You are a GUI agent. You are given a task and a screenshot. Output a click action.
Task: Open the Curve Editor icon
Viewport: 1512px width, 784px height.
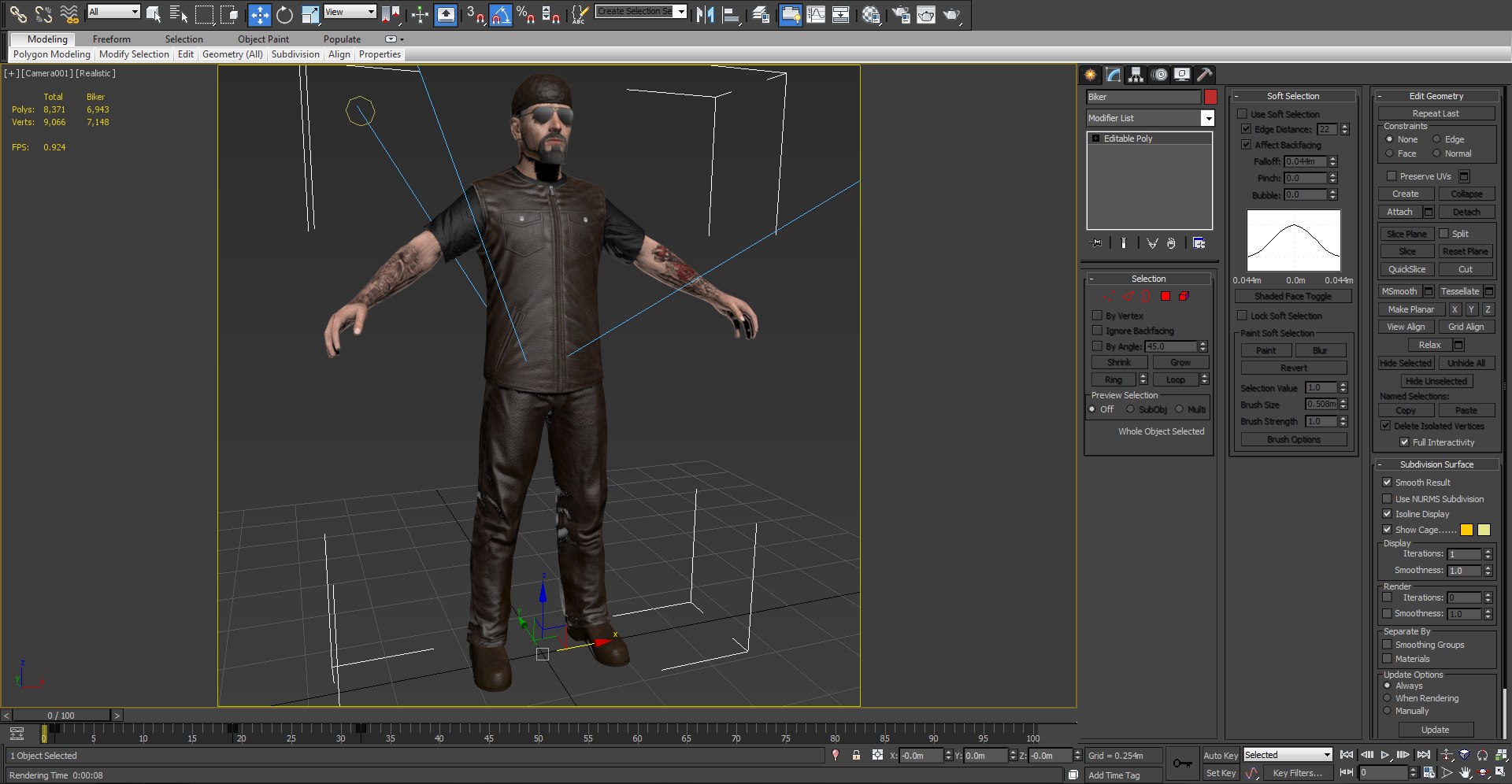[816, 13]
